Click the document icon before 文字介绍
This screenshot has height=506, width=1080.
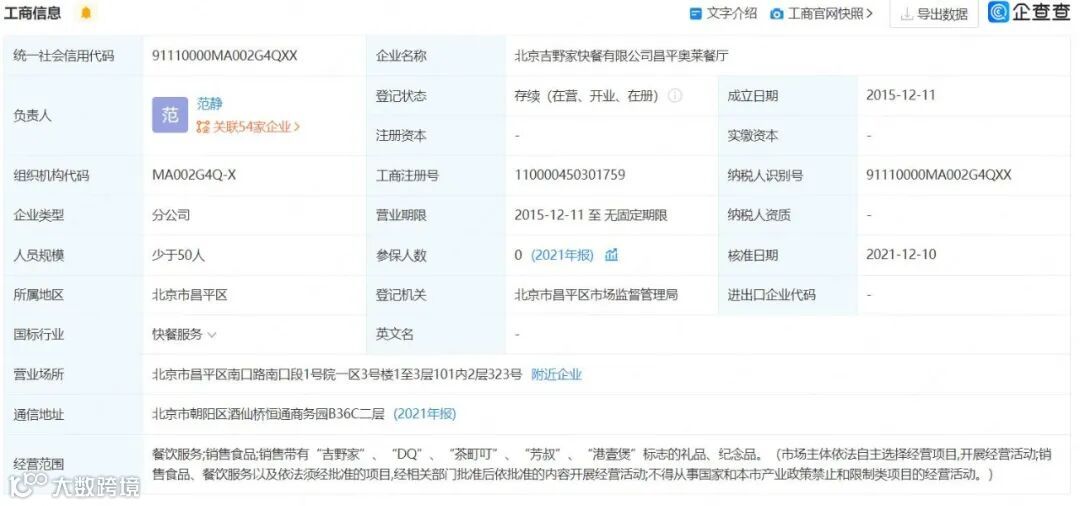click(696, 14)
